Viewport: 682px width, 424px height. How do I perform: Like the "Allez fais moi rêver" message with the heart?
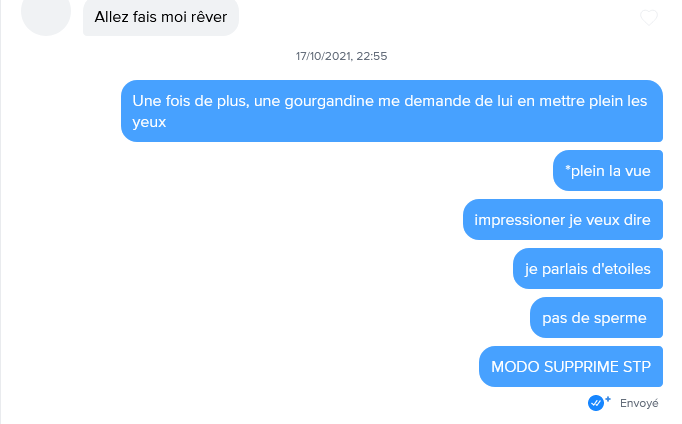click(x=649, y=17)
